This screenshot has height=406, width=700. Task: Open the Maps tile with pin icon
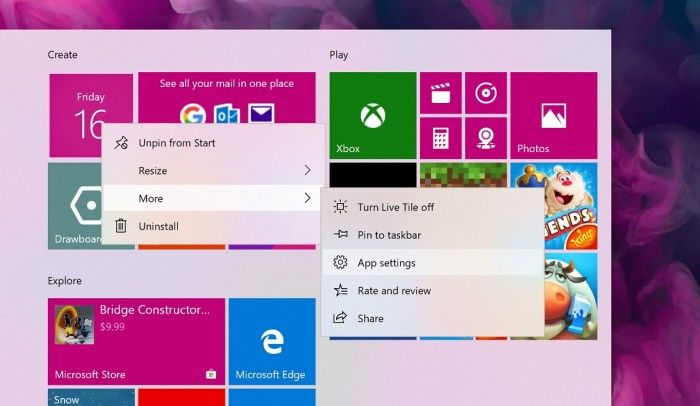click(486, 137)
